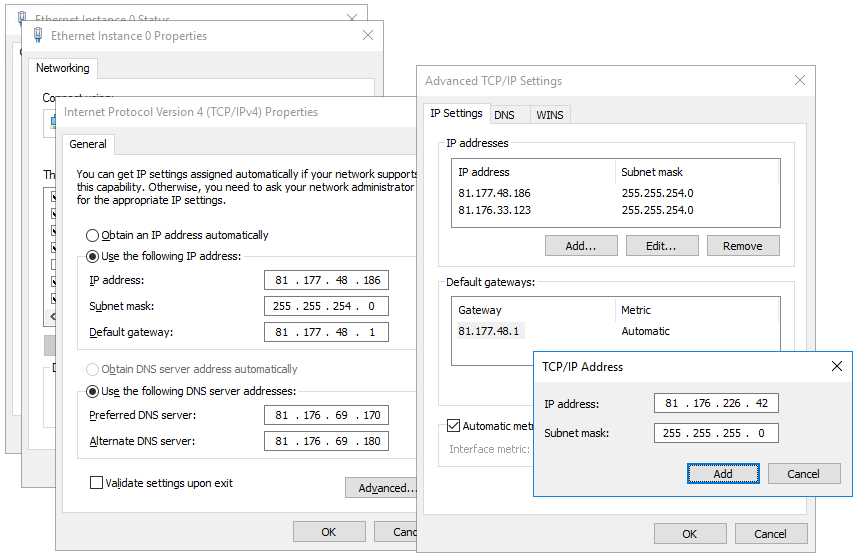Close the Ethernet Instance 0 Properties window
Image resolution: width=859 pixels, height=559 pixels.
point(367,36)
